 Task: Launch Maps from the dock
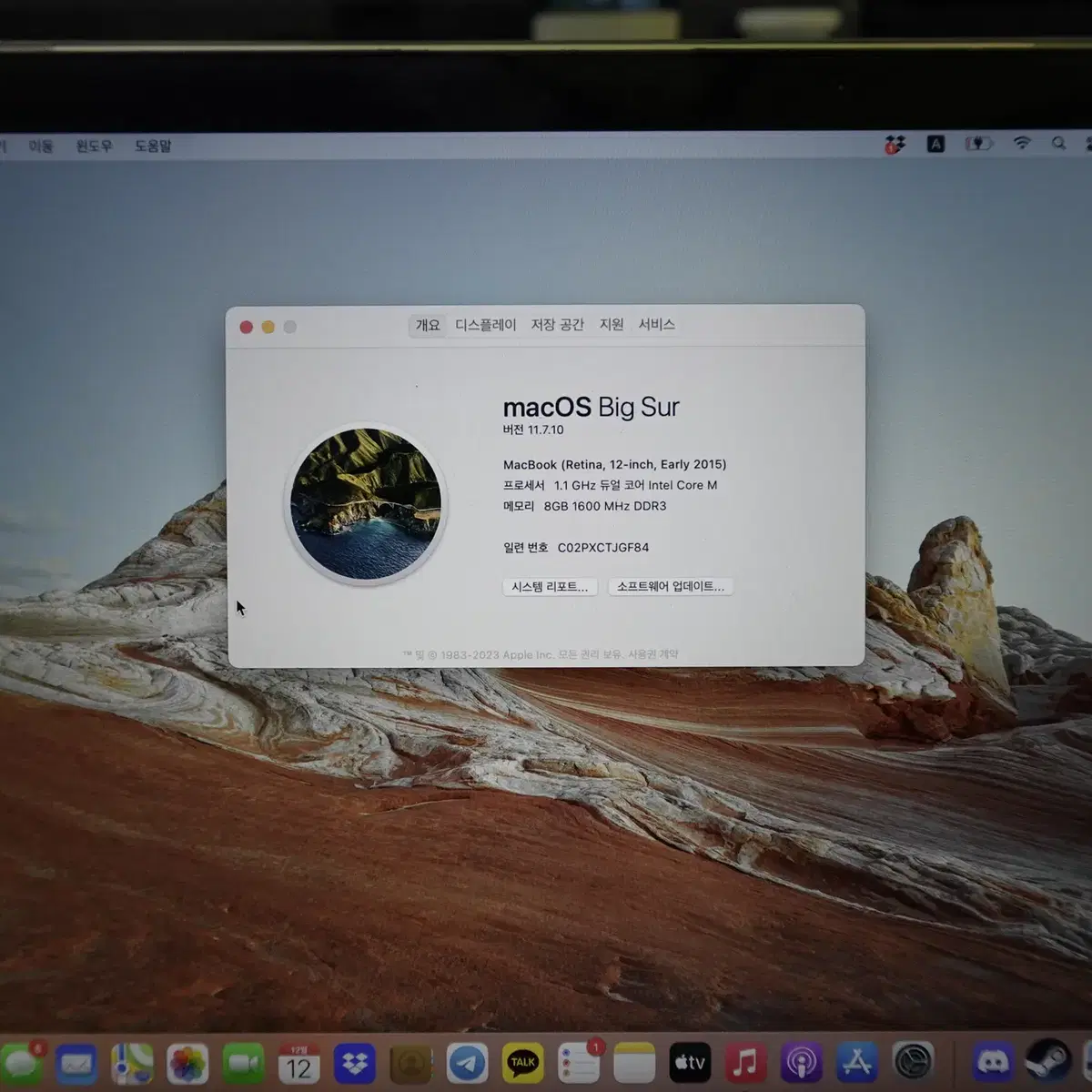(x=133, y=1063)
